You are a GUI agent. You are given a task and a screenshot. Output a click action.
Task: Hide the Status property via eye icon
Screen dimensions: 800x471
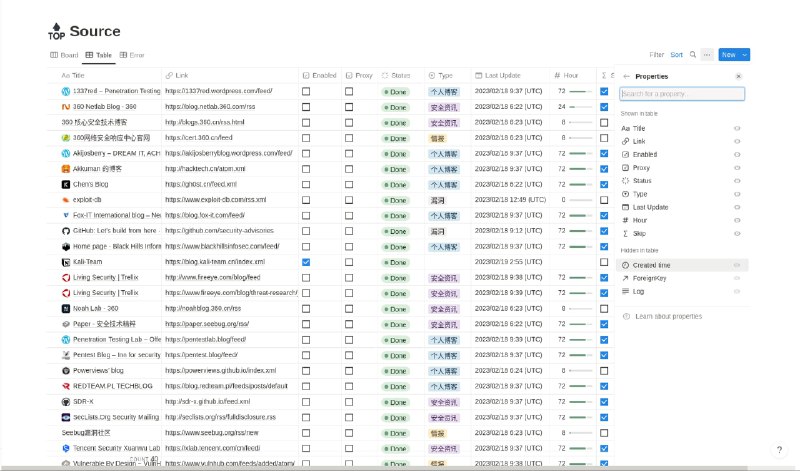737,181
